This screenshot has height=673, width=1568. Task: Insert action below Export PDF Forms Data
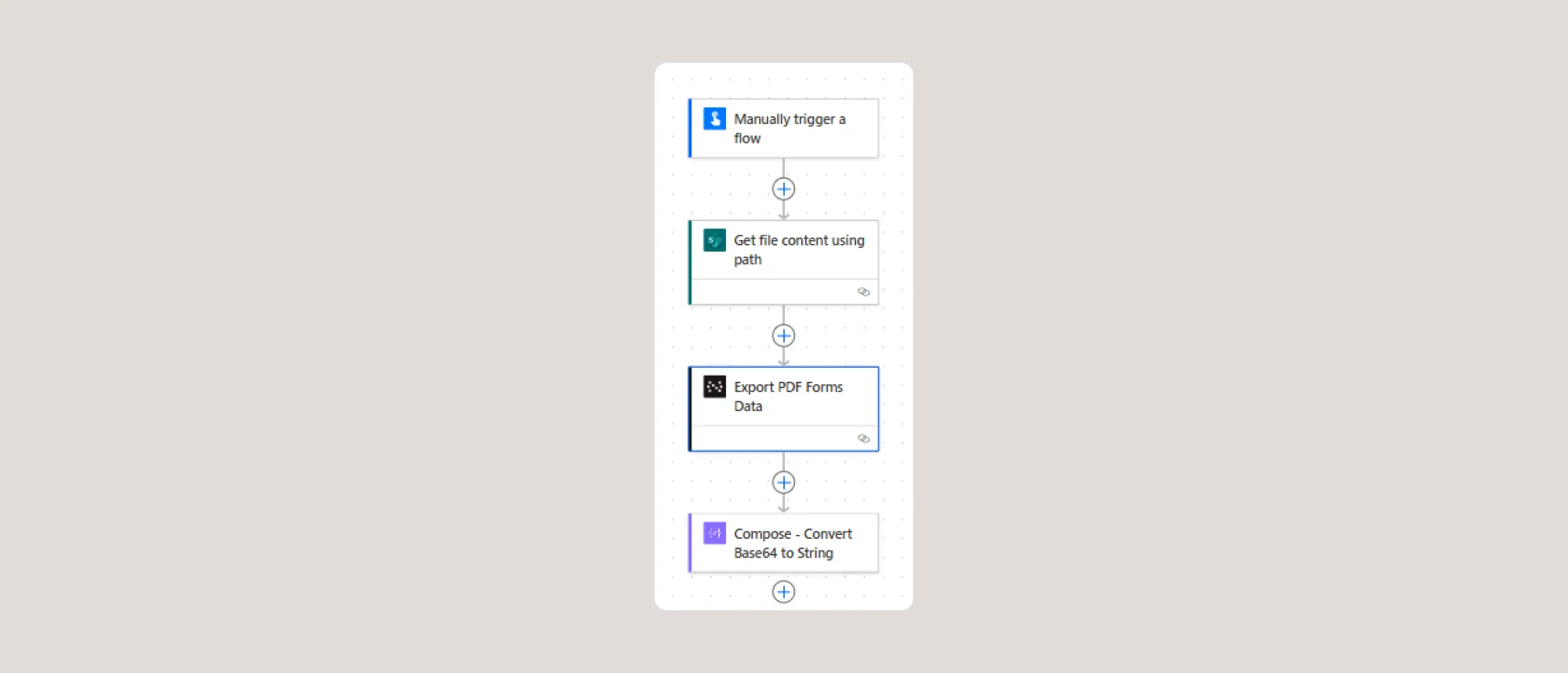click(783, 482)
